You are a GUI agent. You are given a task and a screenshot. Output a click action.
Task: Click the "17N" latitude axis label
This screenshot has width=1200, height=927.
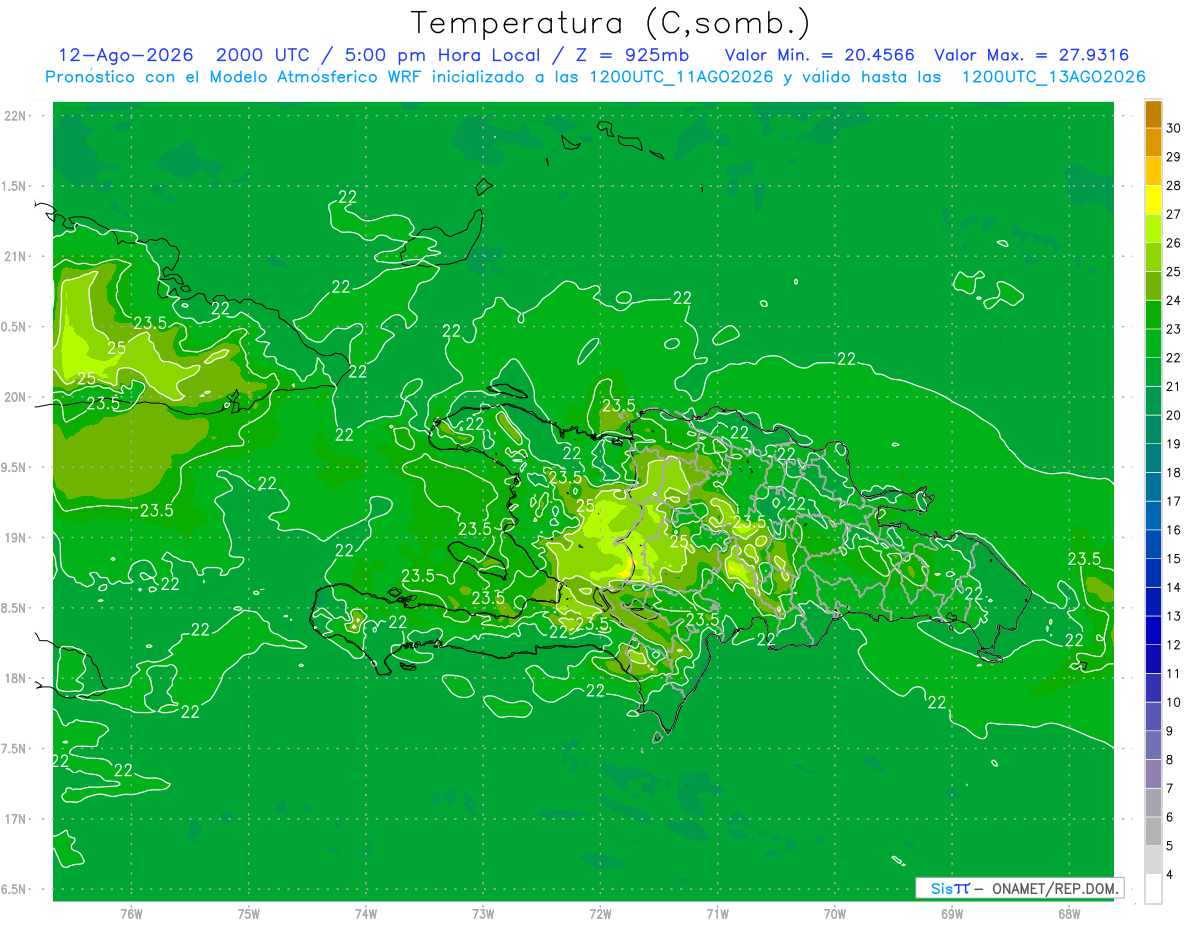point(17,819)
